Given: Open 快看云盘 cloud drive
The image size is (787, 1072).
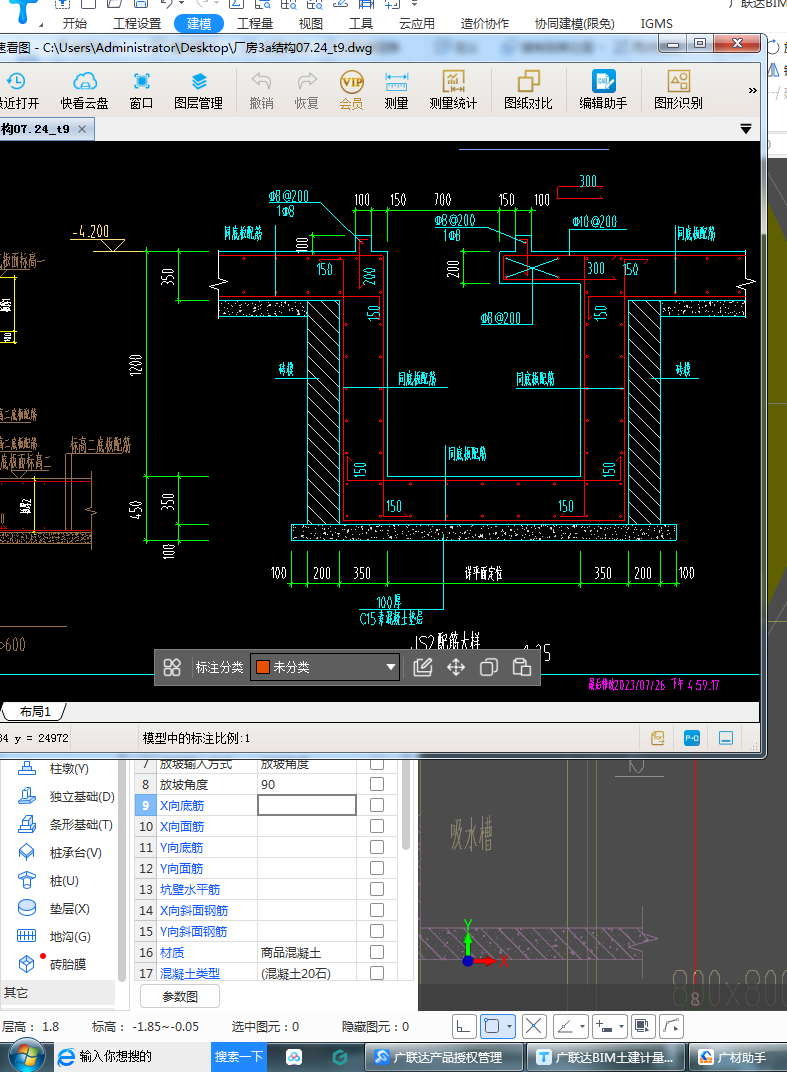Looking at the screenshot, I should click(84, 91).
